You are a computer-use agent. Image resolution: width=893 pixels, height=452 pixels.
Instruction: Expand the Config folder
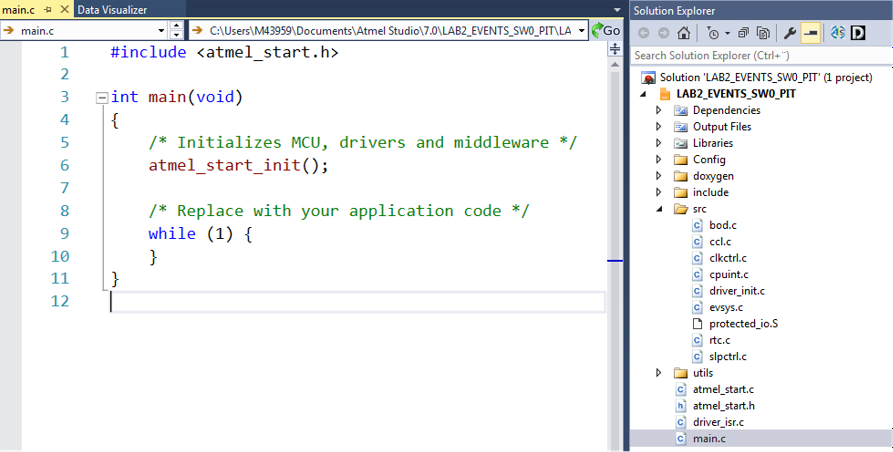click(658, 159)
